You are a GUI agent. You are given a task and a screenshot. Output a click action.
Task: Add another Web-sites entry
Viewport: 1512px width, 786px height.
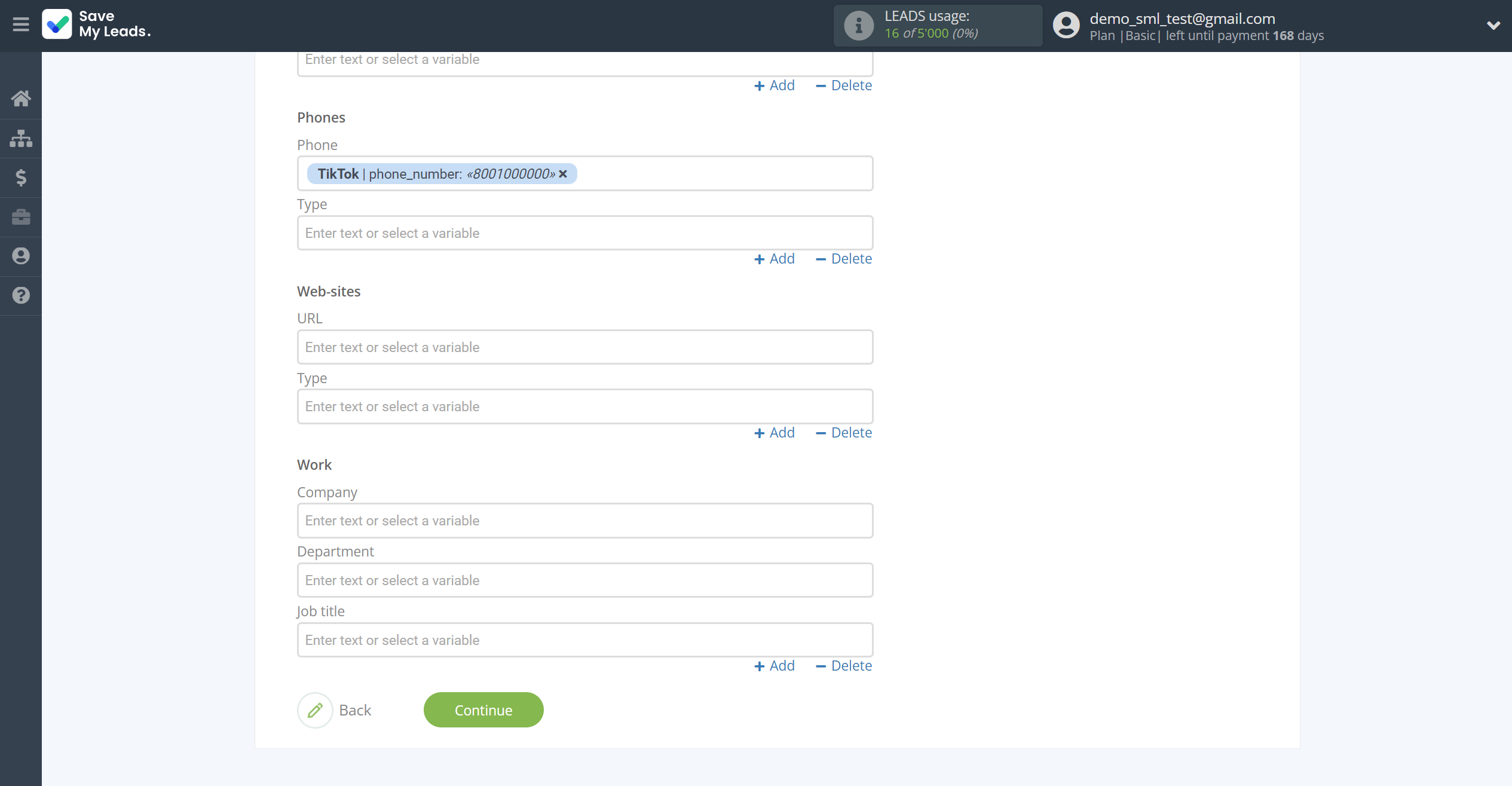775,433
